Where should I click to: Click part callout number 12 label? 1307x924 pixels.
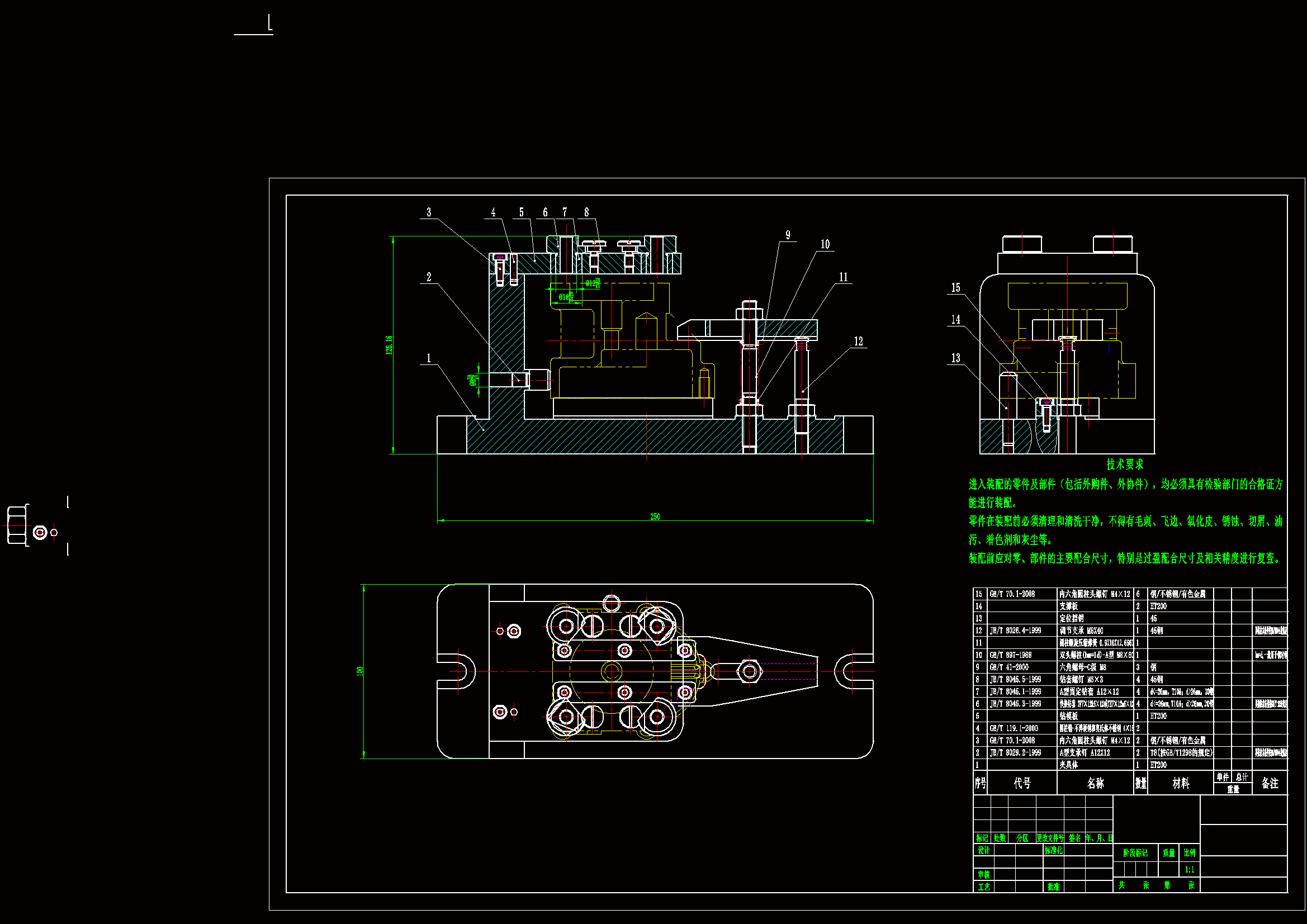(x=859, y=342)
